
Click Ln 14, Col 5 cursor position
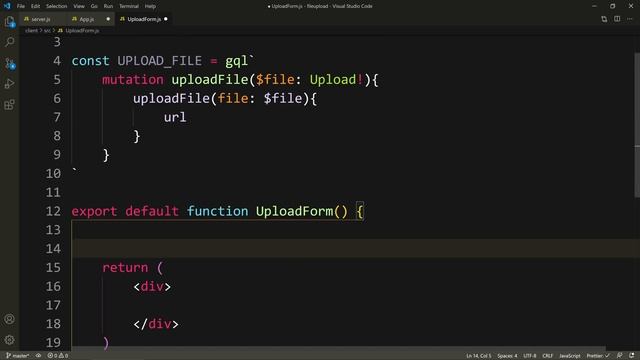click(x=479, y=356)
